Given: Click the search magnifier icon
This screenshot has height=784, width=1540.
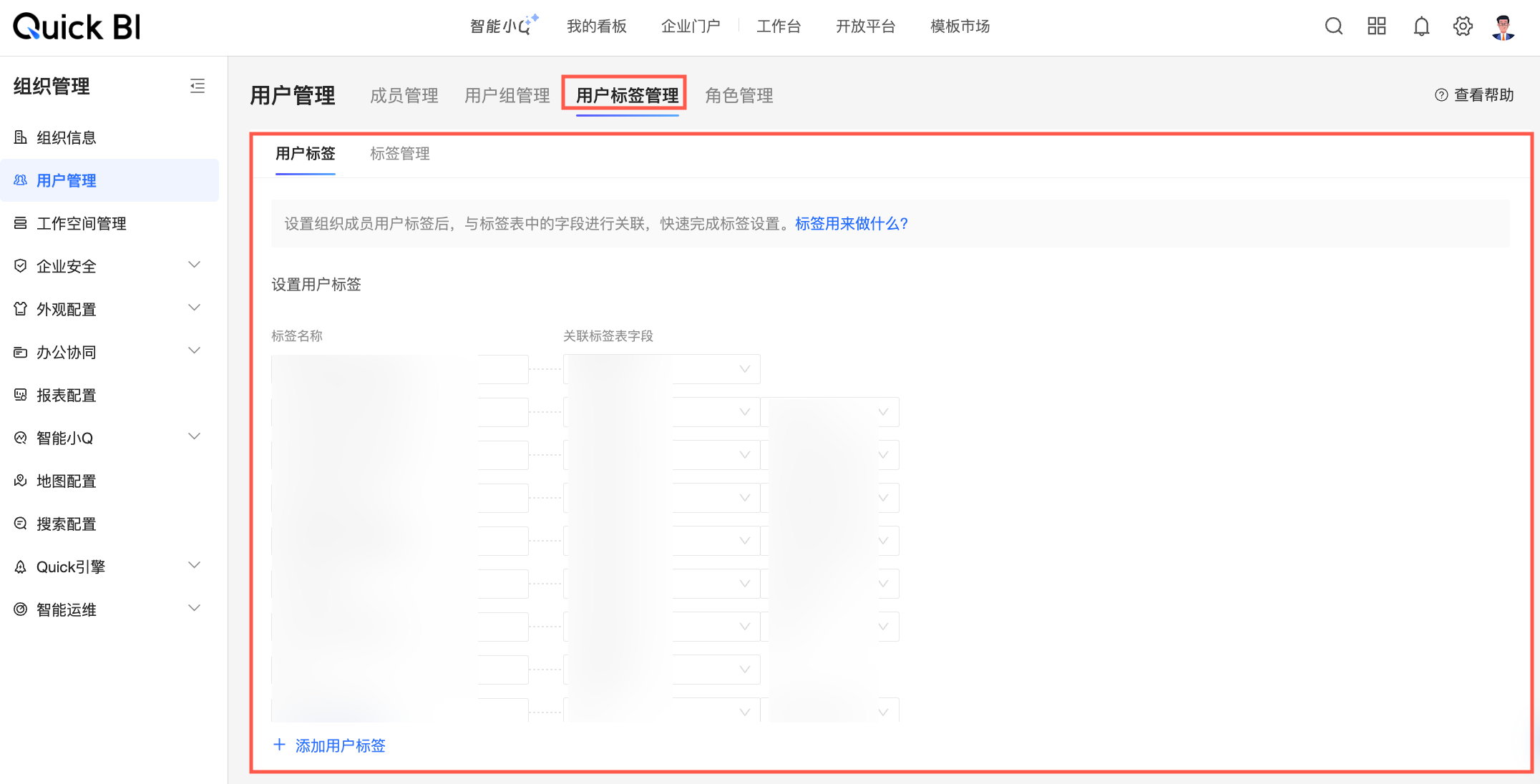Looking at the screenshot, I should (x=1333, y=26).
